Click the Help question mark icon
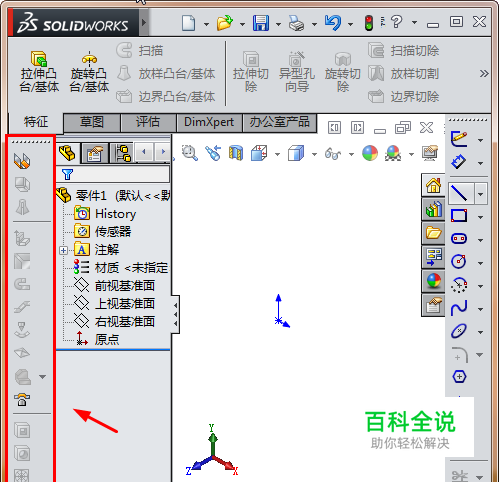499x482 pixels. pyautogui.click(x=397, y=22)
